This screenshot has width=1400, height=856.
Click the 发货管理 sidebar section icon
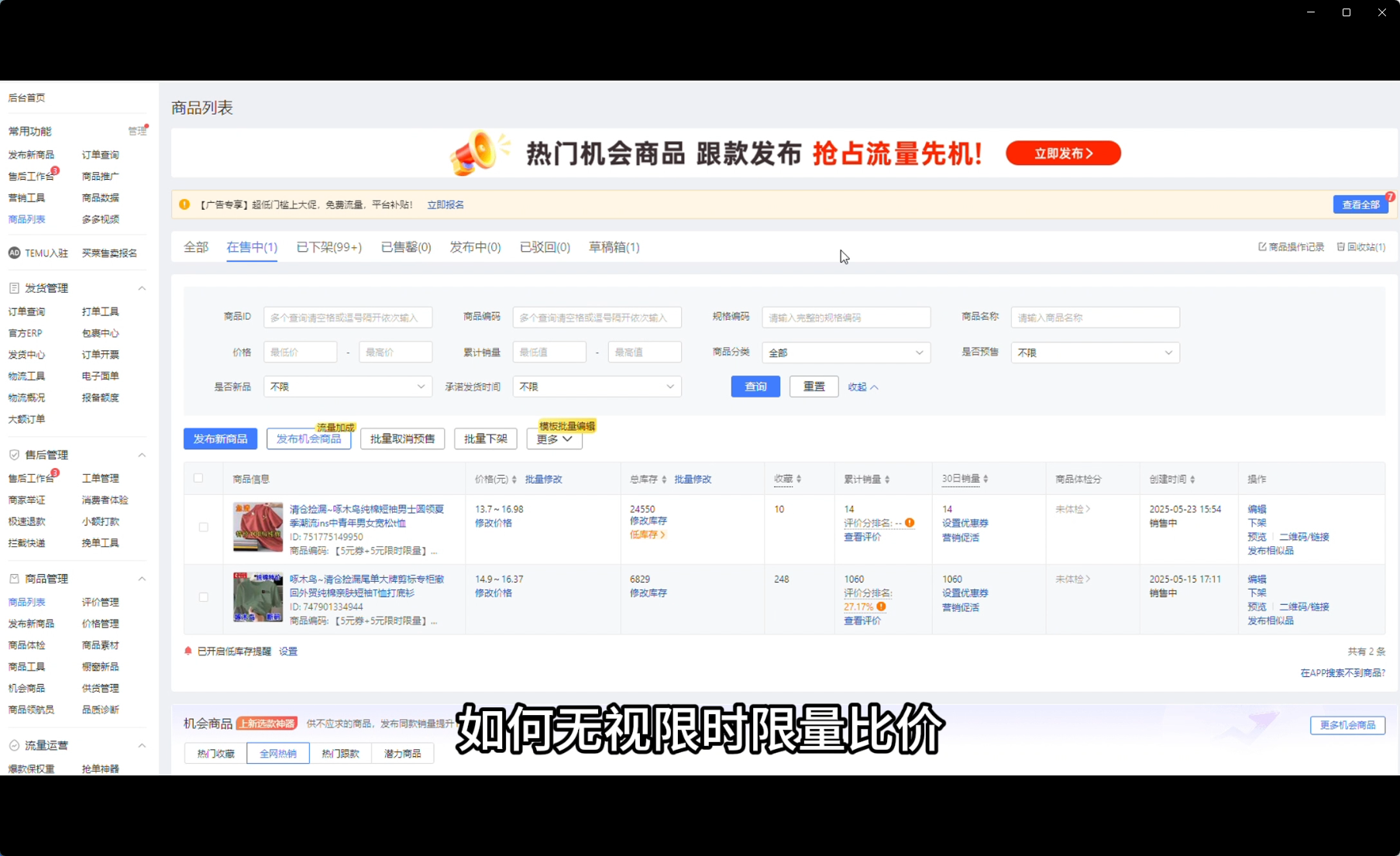coord(13,287)
